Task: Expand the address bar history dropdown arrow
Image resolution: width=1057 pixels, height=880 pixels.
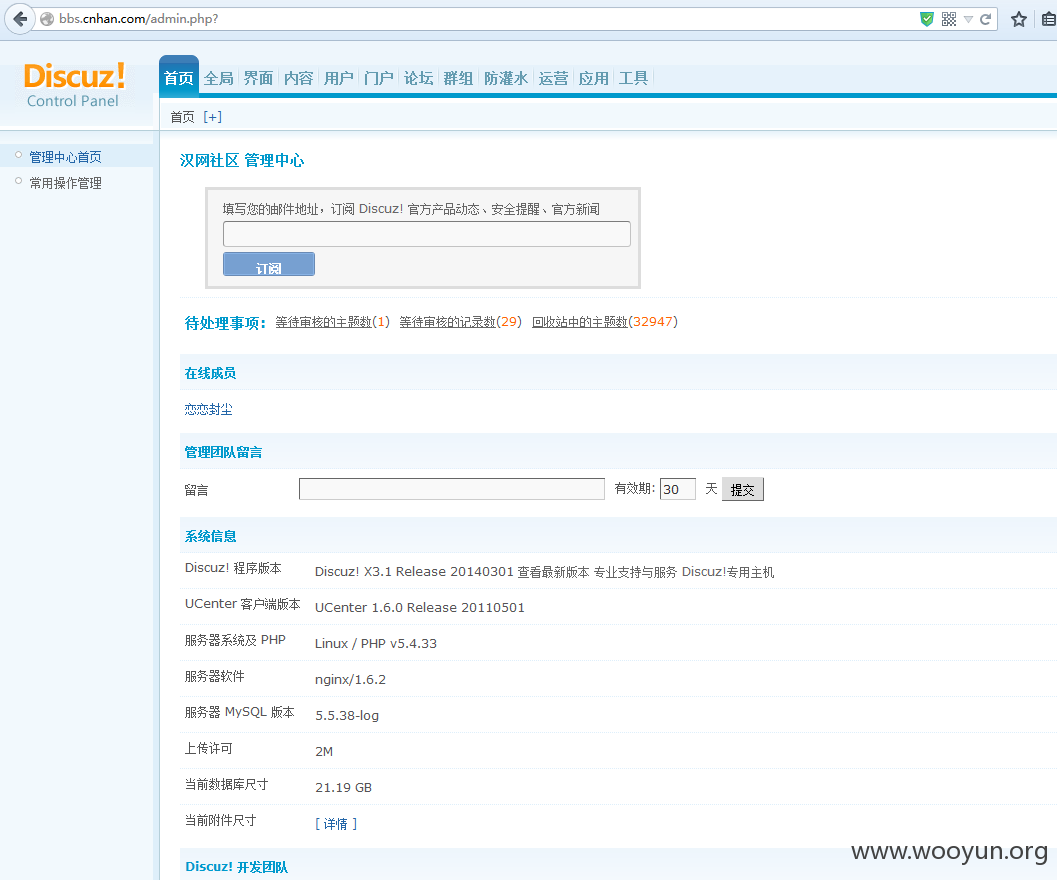Action: click(x=968, y=20)
